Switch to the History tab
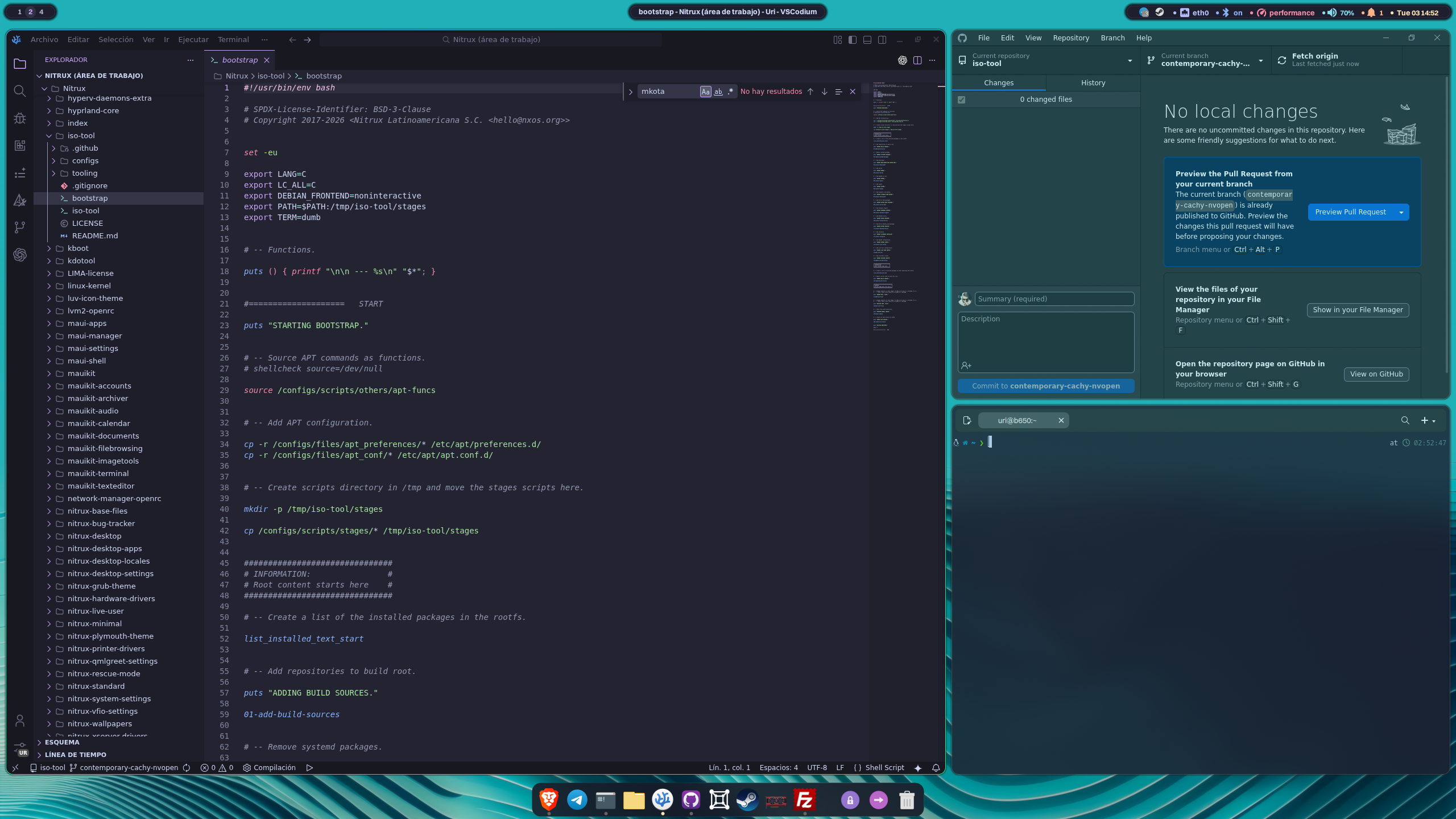Image resolution: width=1456 pixels, height=819 pixels. (1093, 83)
